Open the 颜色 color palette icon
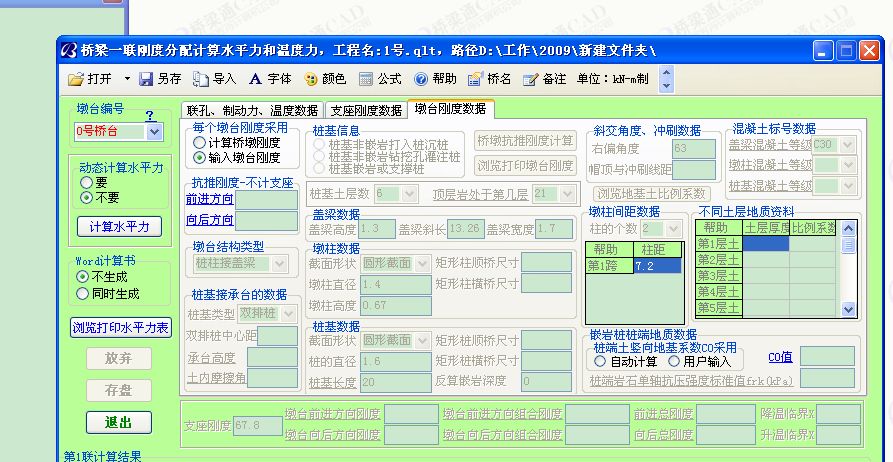This screenshot has height=462, width=893. pos(325,79)
